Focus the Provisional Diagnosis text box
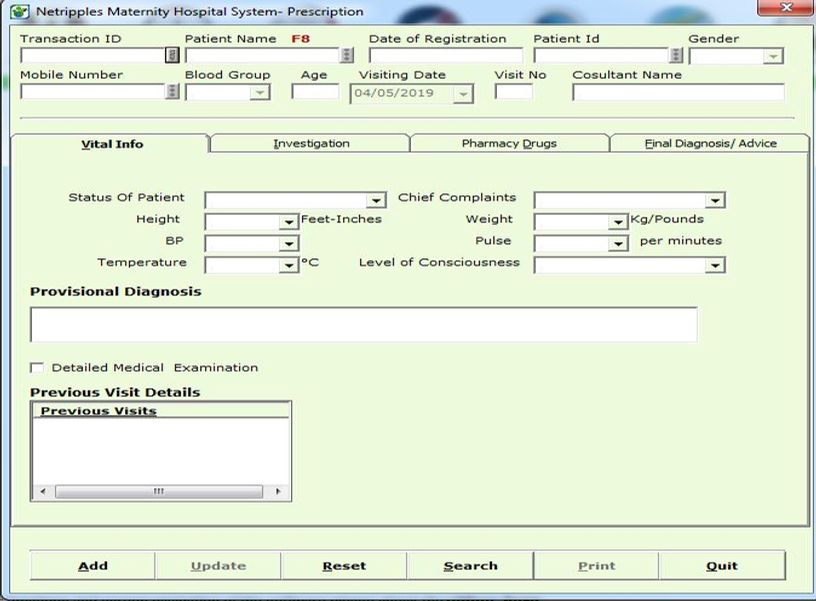Screen dimensions: 816x601 [x=364, y=325]
